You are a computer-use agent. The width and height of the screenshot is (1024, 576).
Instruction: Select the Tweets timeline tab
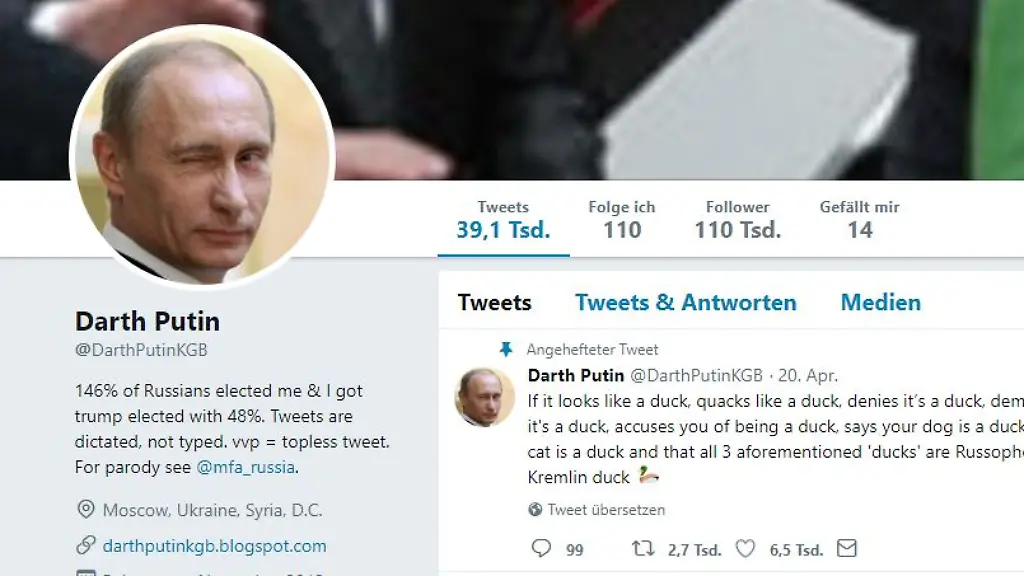click(x=494, y=302)
